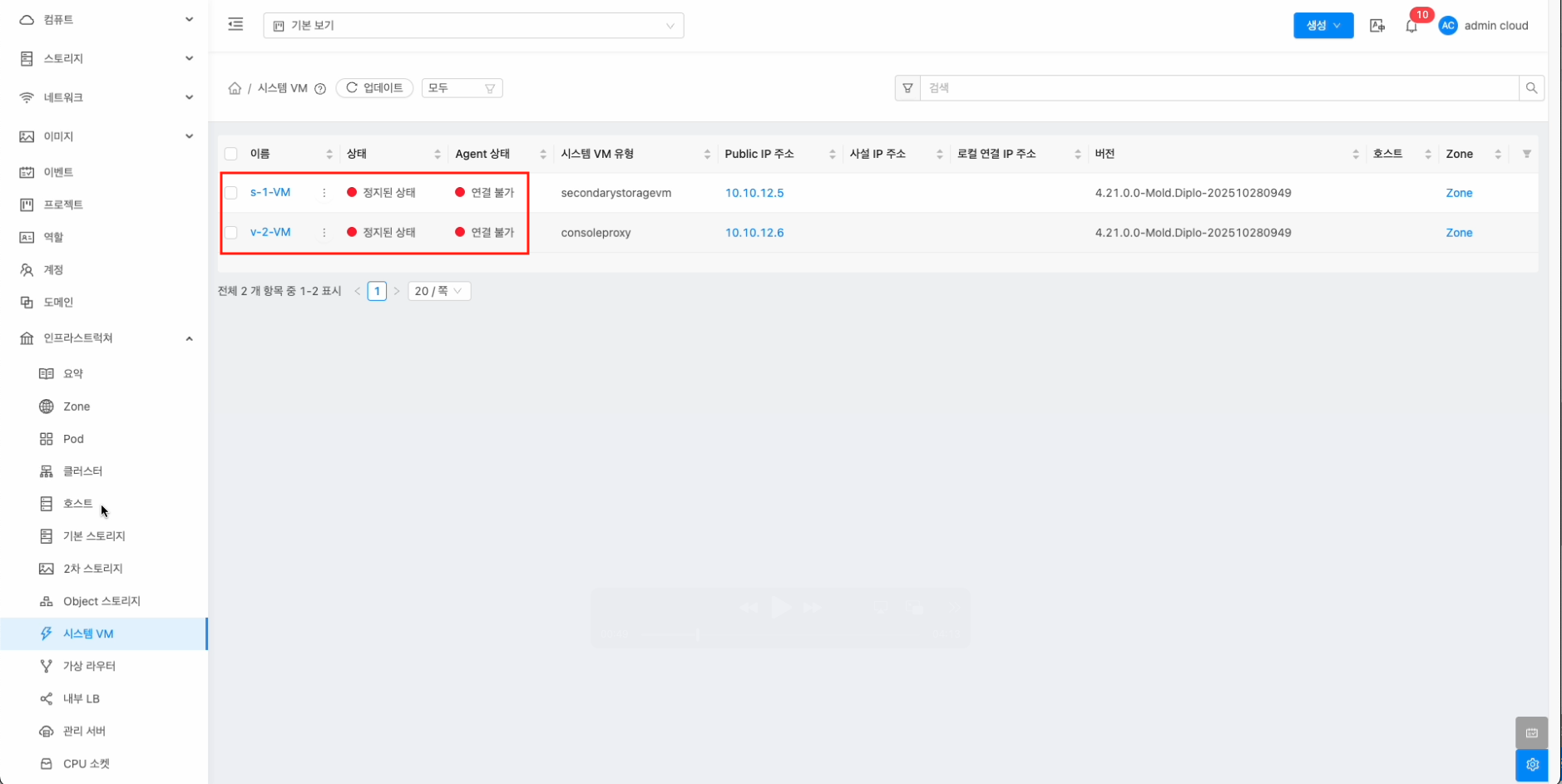Screen dimensions: 1562x784
Task: Collapse the sidebar with the menu fold icon
Action: pyautogui.click(x=235, y=25)
